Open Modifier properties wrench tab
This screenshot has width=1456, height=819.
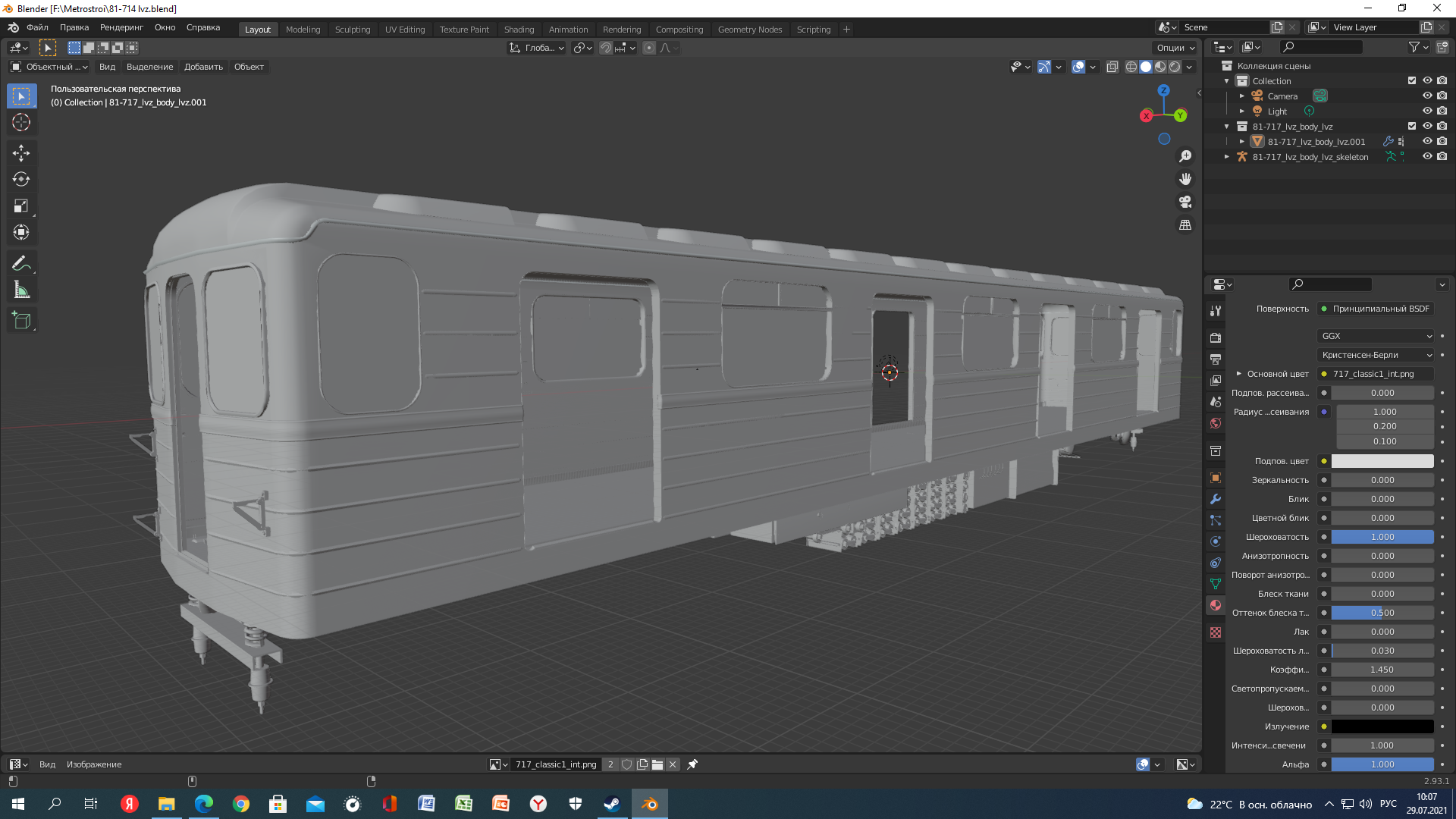pyautogui.click(x=1216, y=499)
